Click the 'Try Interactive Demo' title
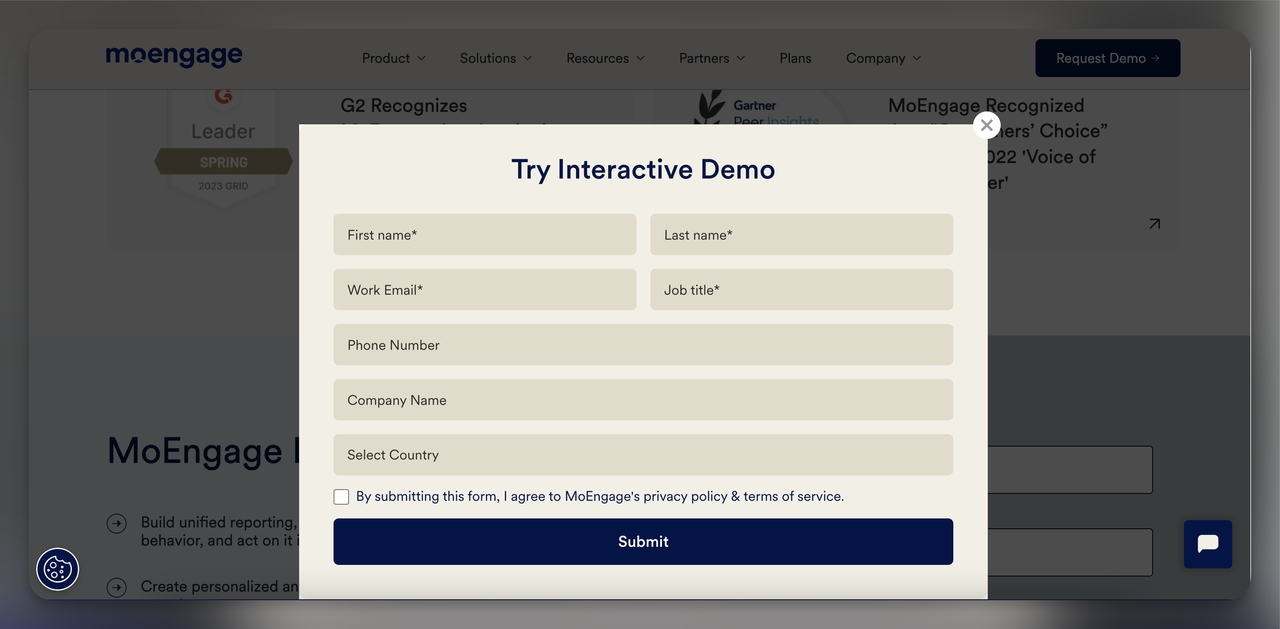 click(643, 169)
